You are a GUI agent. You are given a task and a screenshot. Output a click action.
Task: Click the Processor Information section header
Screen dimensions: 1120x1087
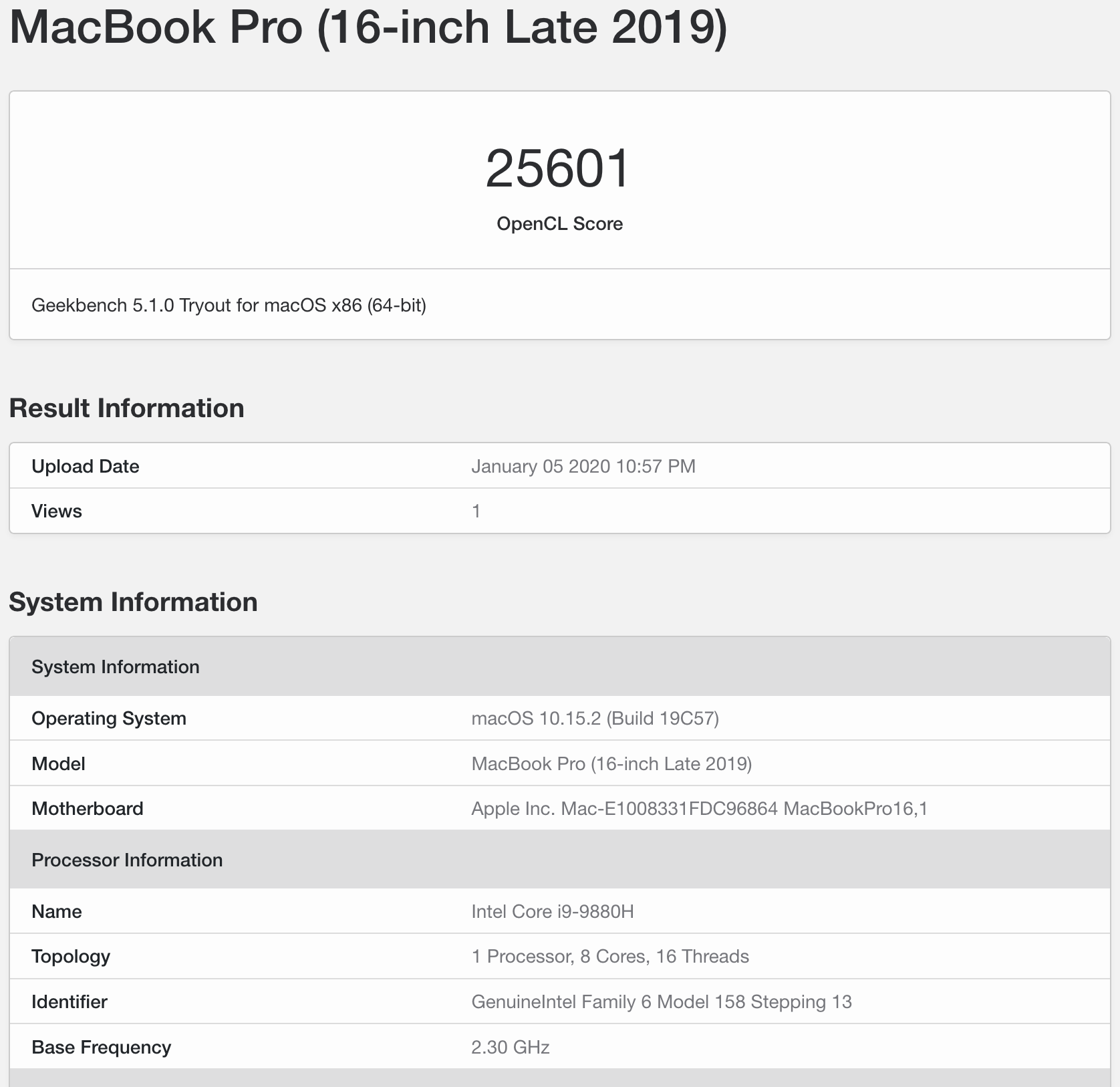click(x=127, y=860)
